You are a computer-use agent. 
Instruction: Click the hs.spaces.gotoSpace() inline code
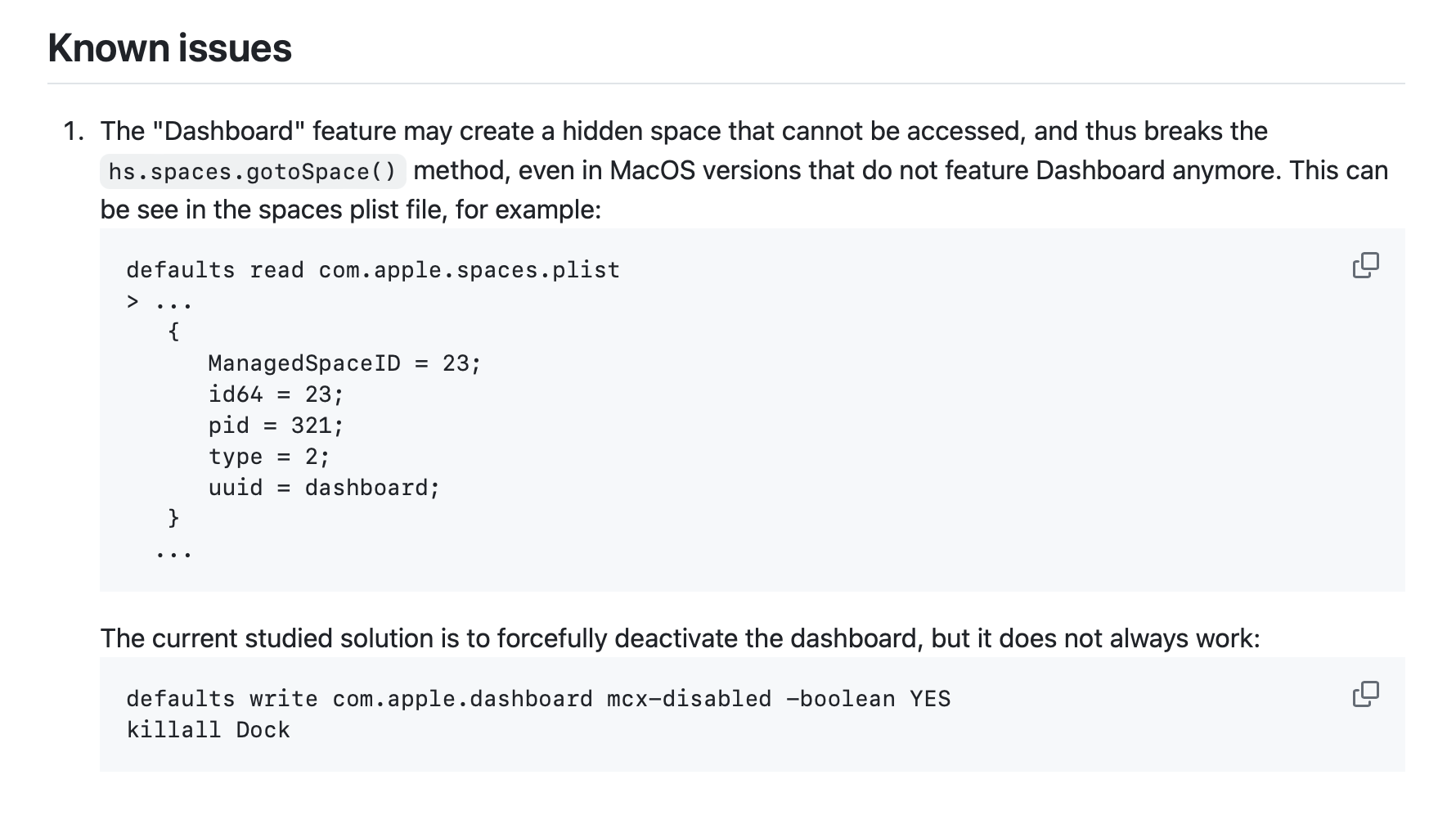pos(252,172)
